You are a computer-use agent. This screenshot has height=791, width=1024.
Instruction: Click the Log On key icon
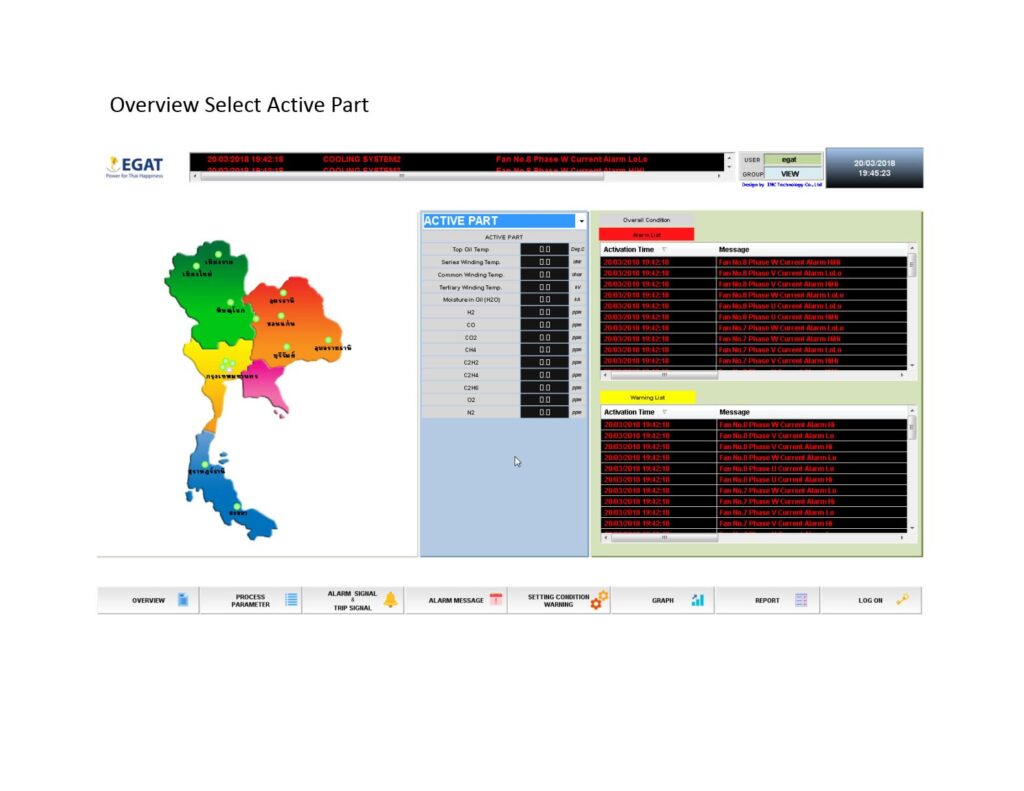903,599
